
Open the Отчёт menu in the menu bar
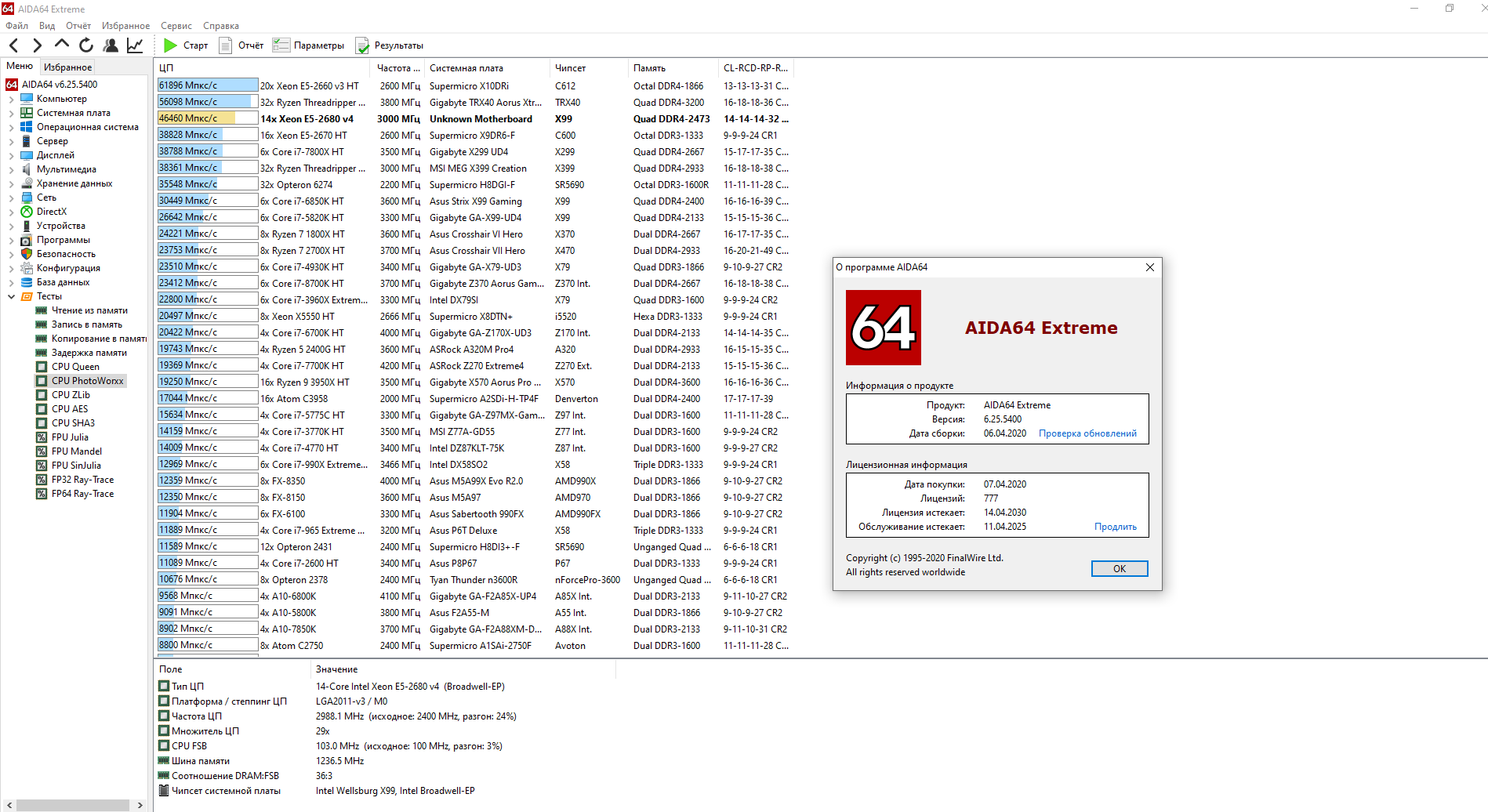coord(78,26)
